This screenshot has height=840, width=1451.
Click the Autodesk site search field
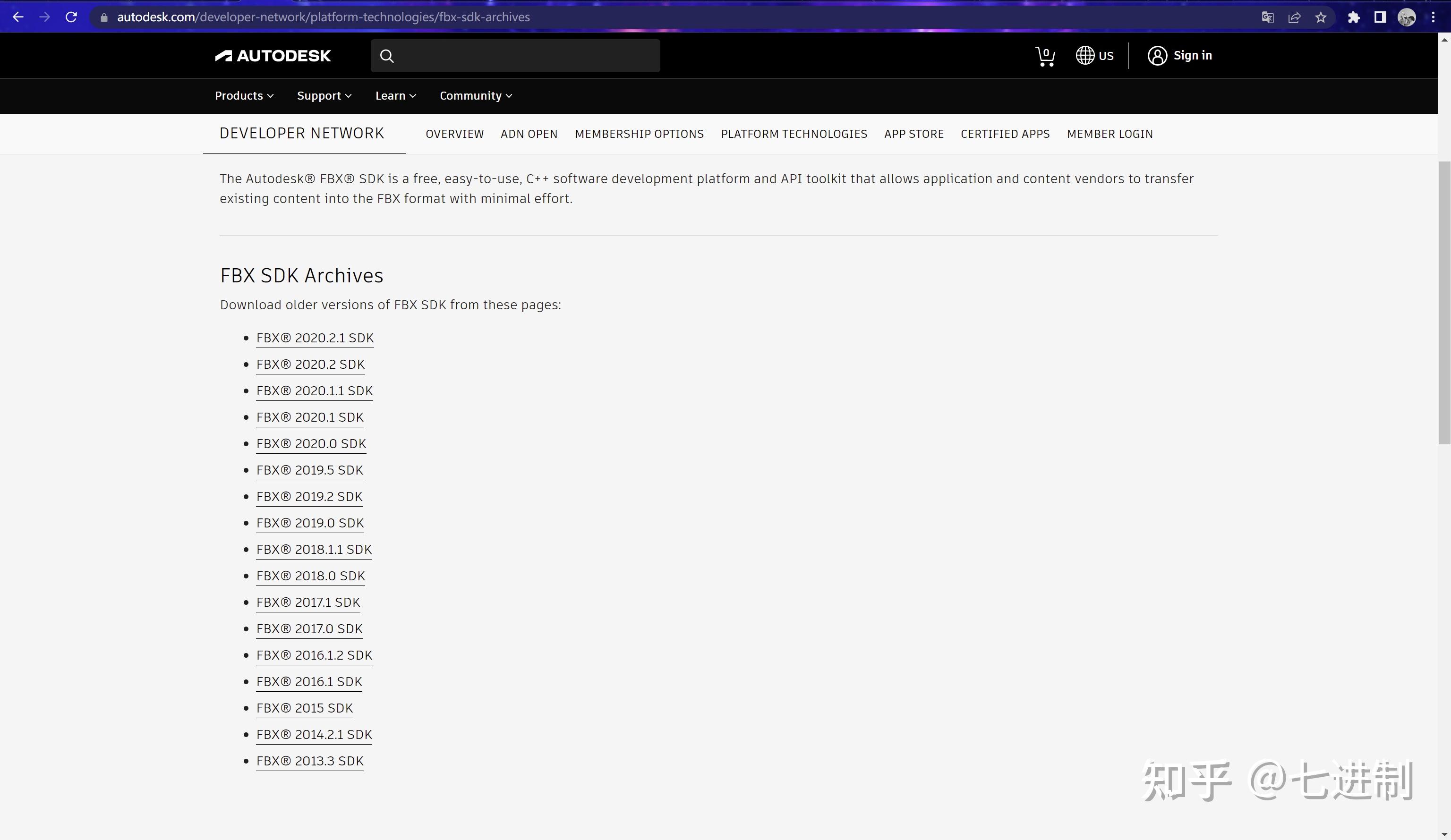pos(524,56)
